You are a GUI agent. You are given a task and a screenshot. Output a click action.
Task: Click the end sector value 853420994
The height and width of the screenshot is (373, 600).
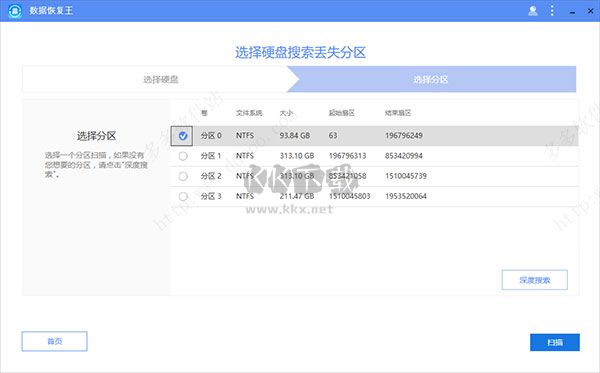tap(404, 156)
